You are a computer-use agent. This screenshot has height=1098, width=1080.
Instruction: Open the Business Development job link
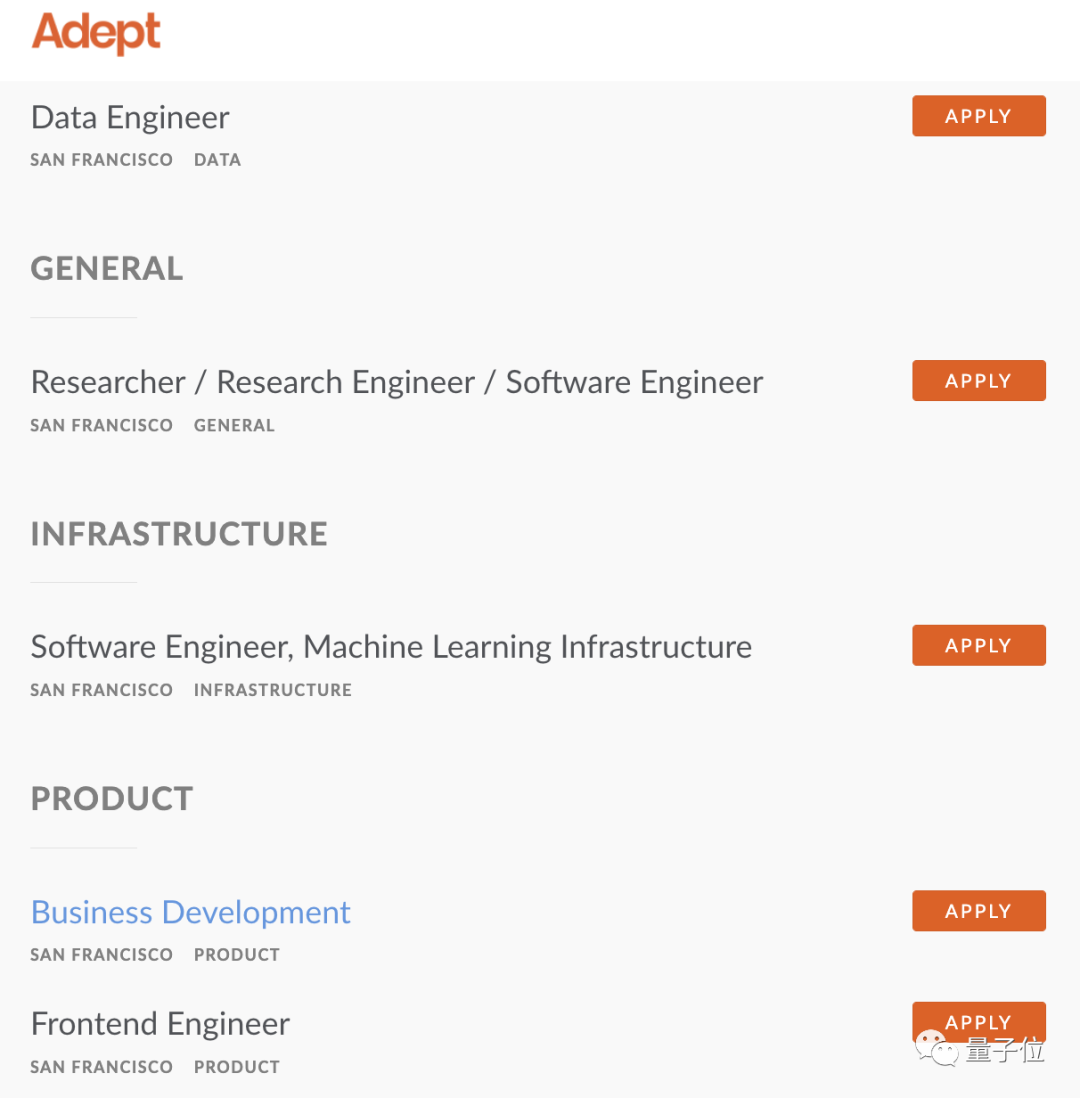tap(191, 912)
